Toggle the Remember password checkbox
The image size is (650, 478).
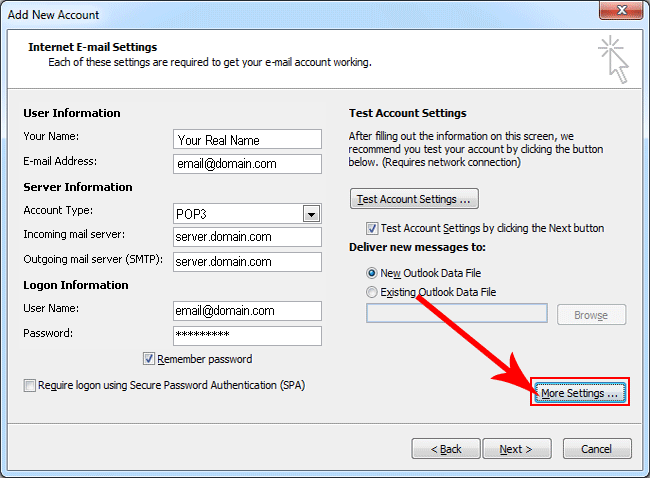[x=149, y=359]
